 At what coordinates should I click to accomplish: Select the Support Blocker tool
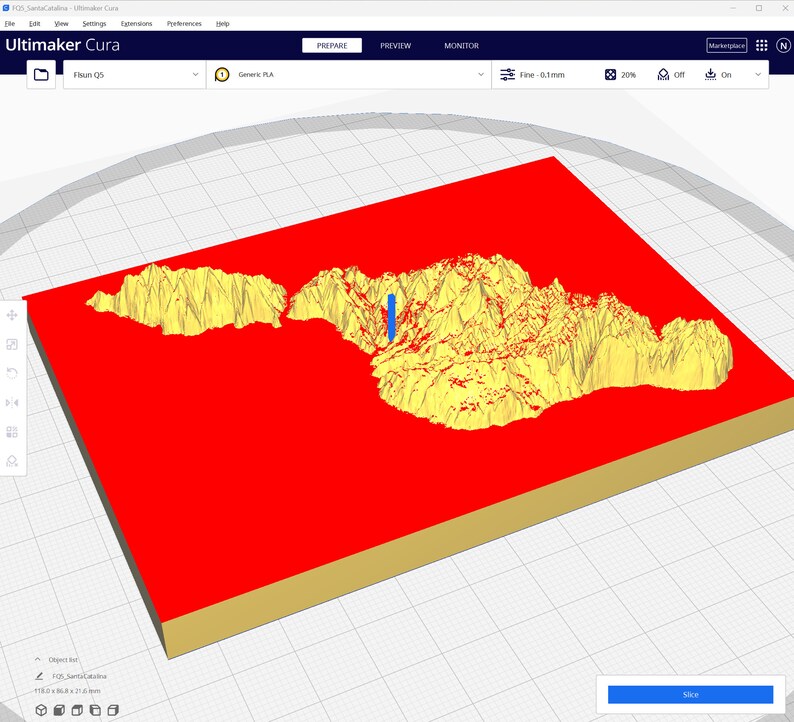click(12, 461)
